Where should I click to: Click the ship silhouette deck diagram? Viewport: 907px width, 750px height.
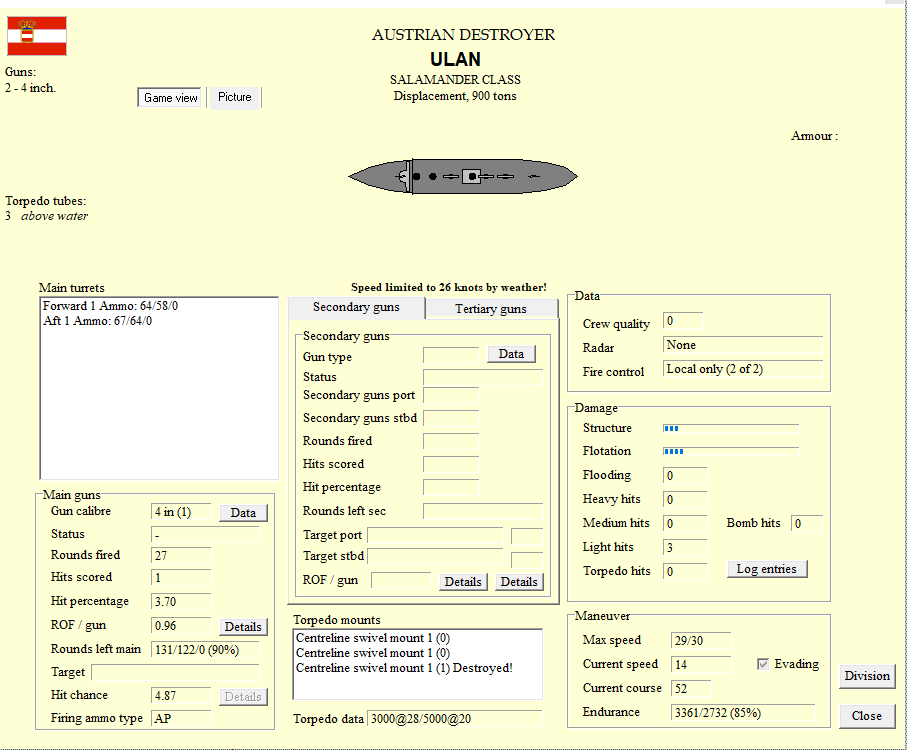463,176
